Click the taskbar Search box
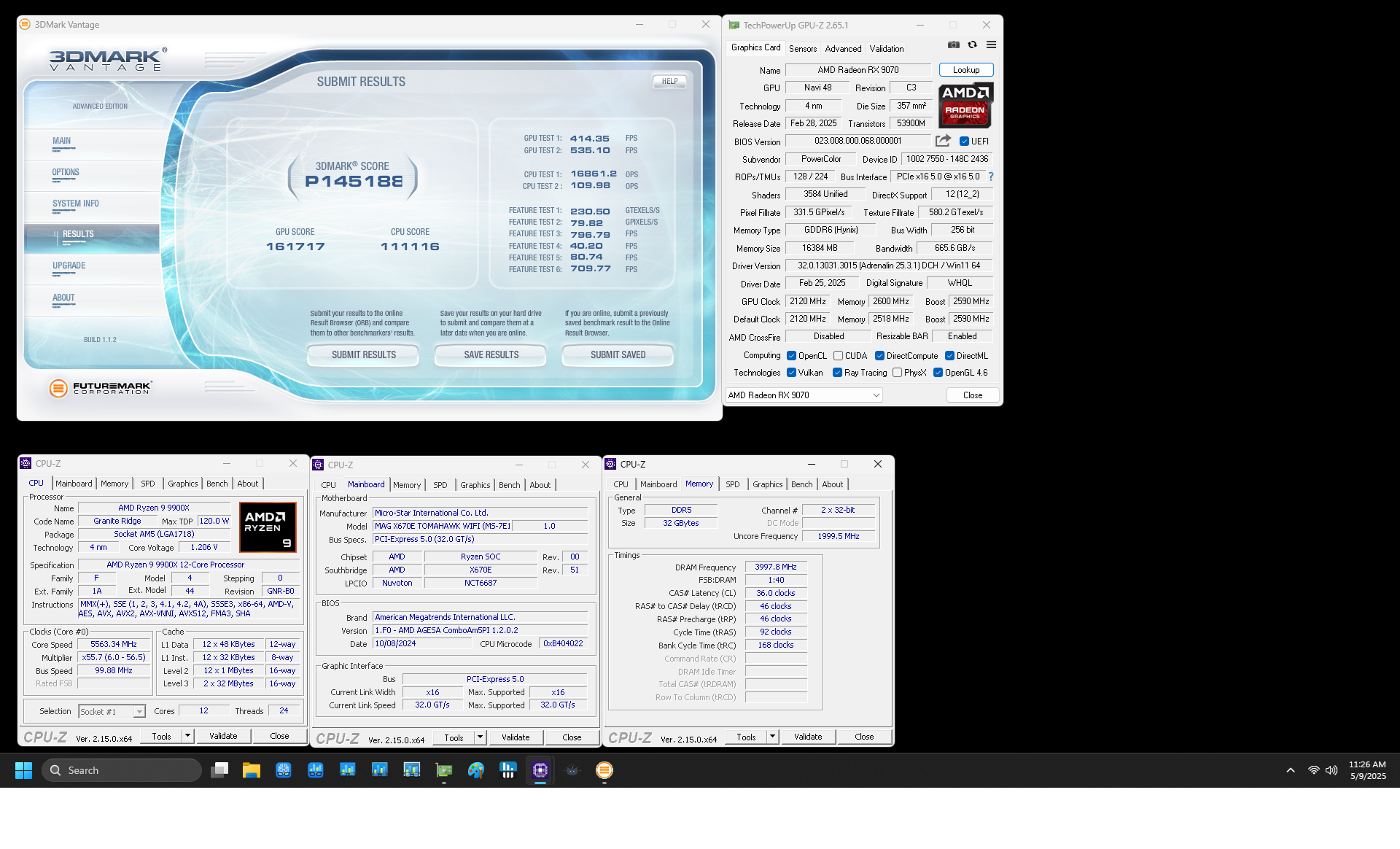Screen dimensions: 1400x849 tap(122, 770)
